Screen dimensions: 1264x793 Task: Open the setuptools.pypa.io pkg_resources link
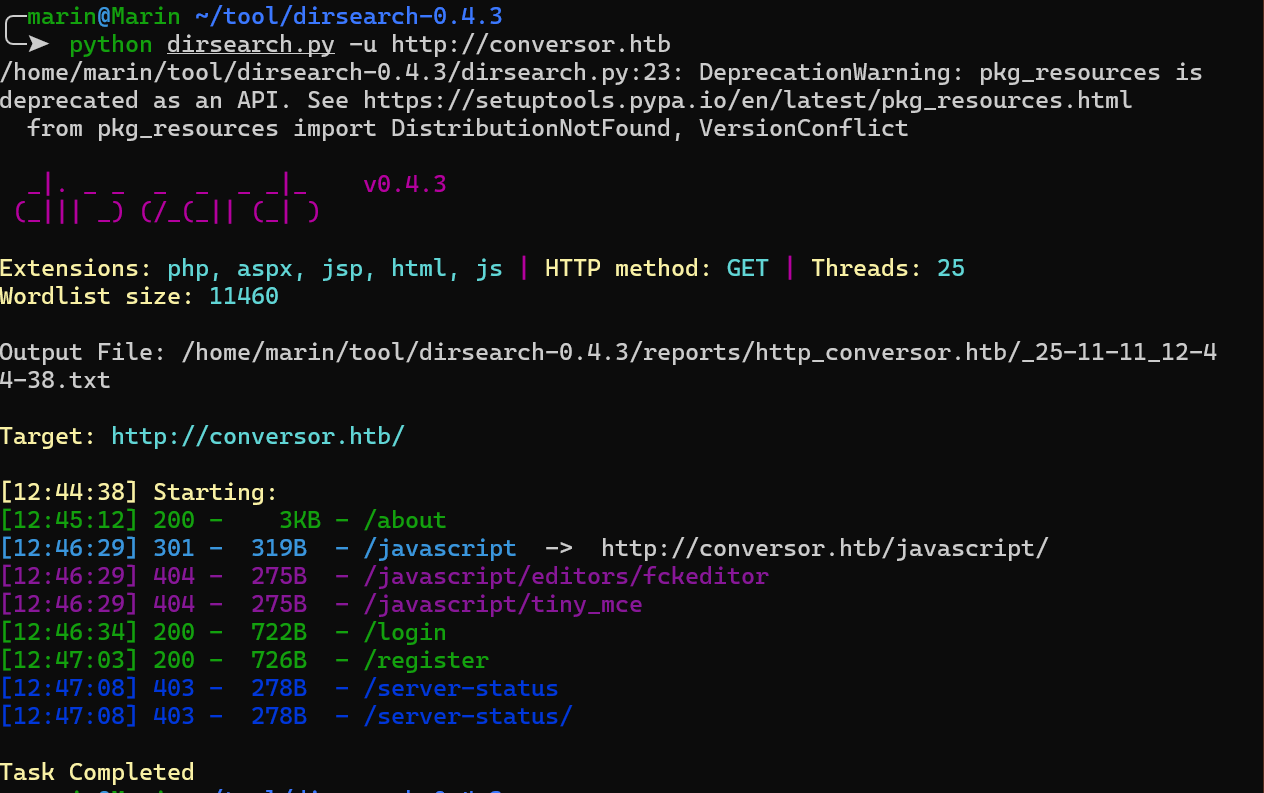747,100
